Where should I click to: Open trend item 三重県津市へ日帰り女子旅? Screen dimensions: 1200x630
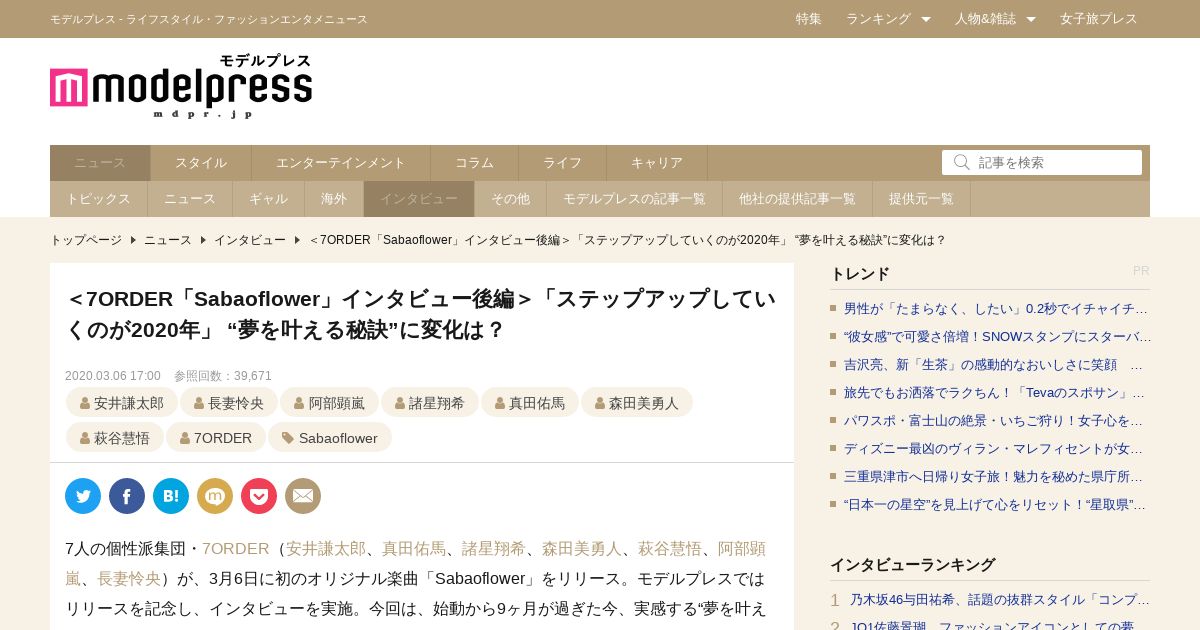994,477
